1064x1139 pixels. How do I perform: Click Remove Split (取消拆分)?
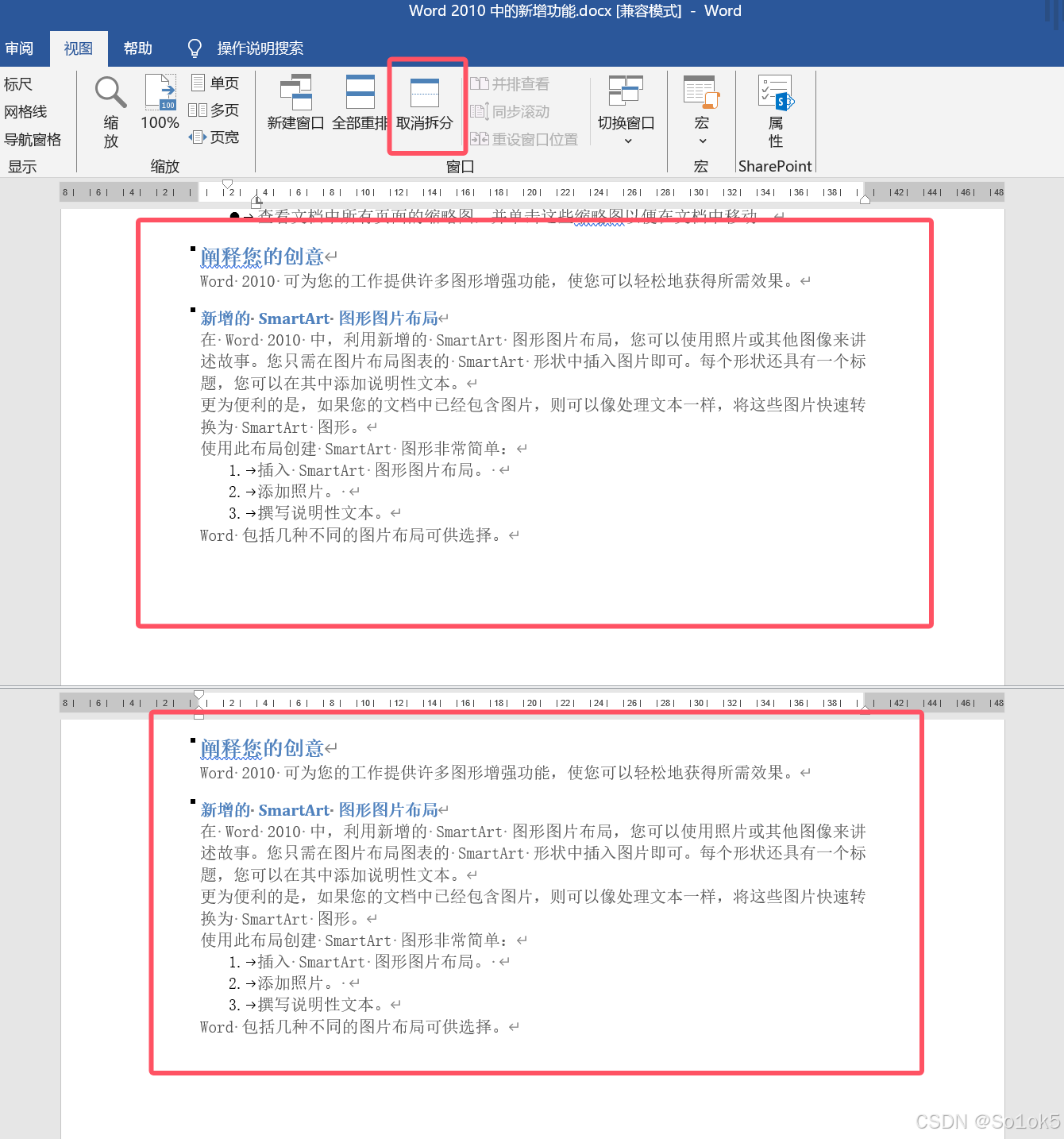click(425, 103)
